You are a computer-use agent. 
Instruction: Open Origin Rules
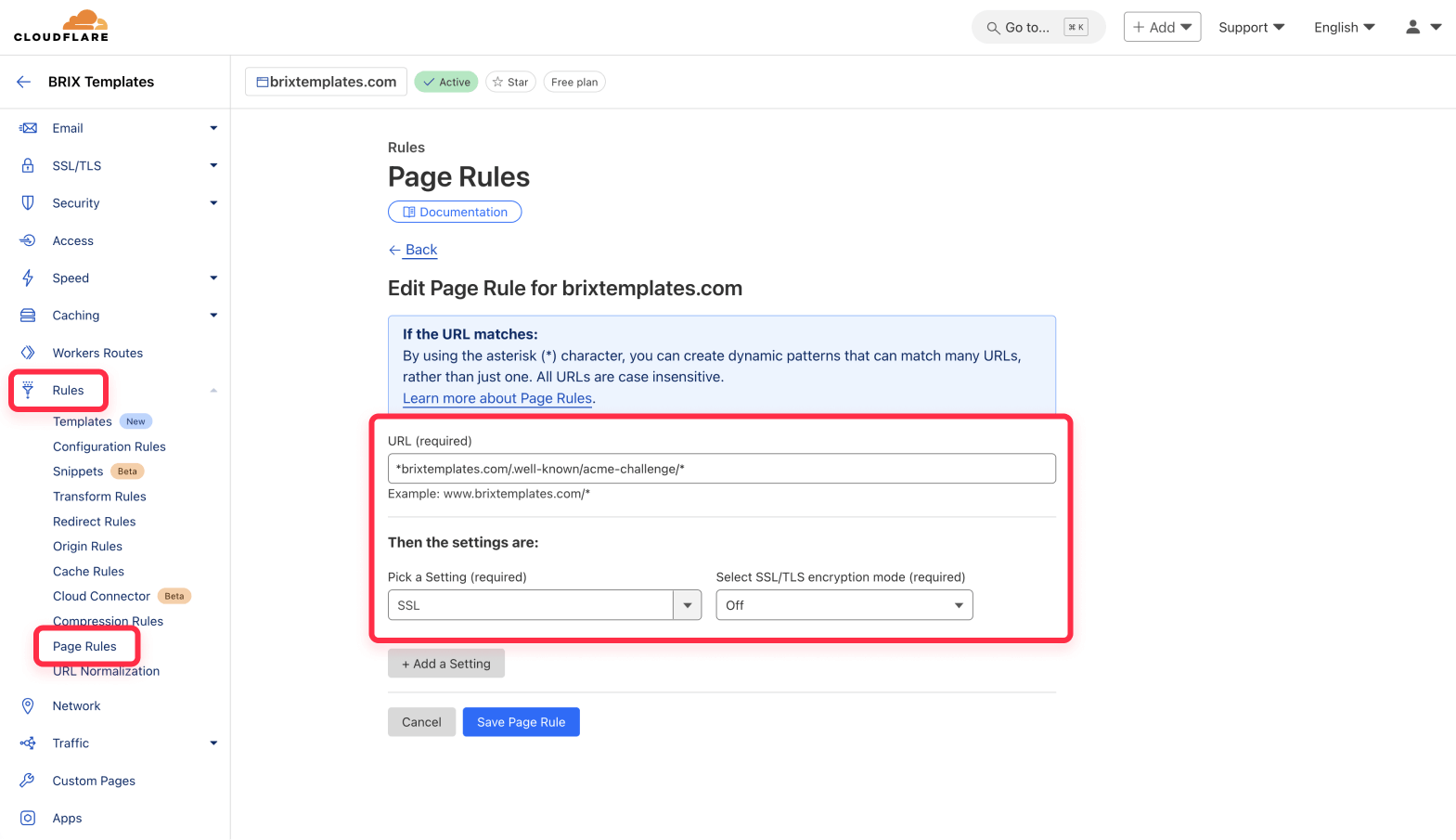(87, 547)
